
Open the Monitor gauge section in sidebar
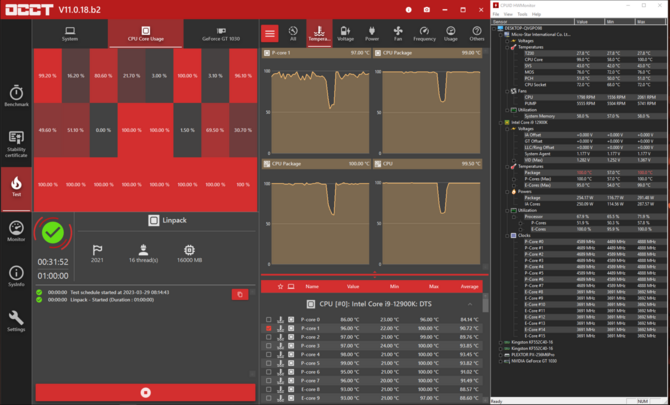(x=16, y=232)
